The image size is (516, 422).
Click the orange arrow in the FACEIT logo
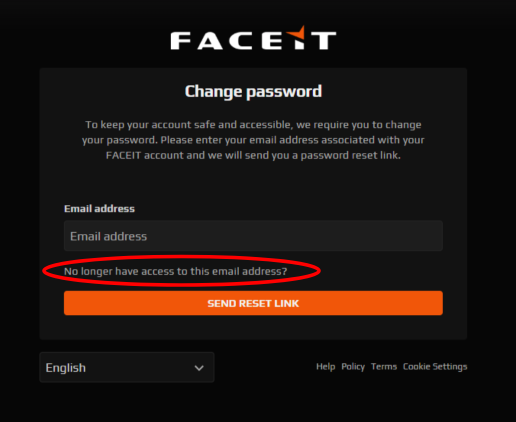[296, 33]
